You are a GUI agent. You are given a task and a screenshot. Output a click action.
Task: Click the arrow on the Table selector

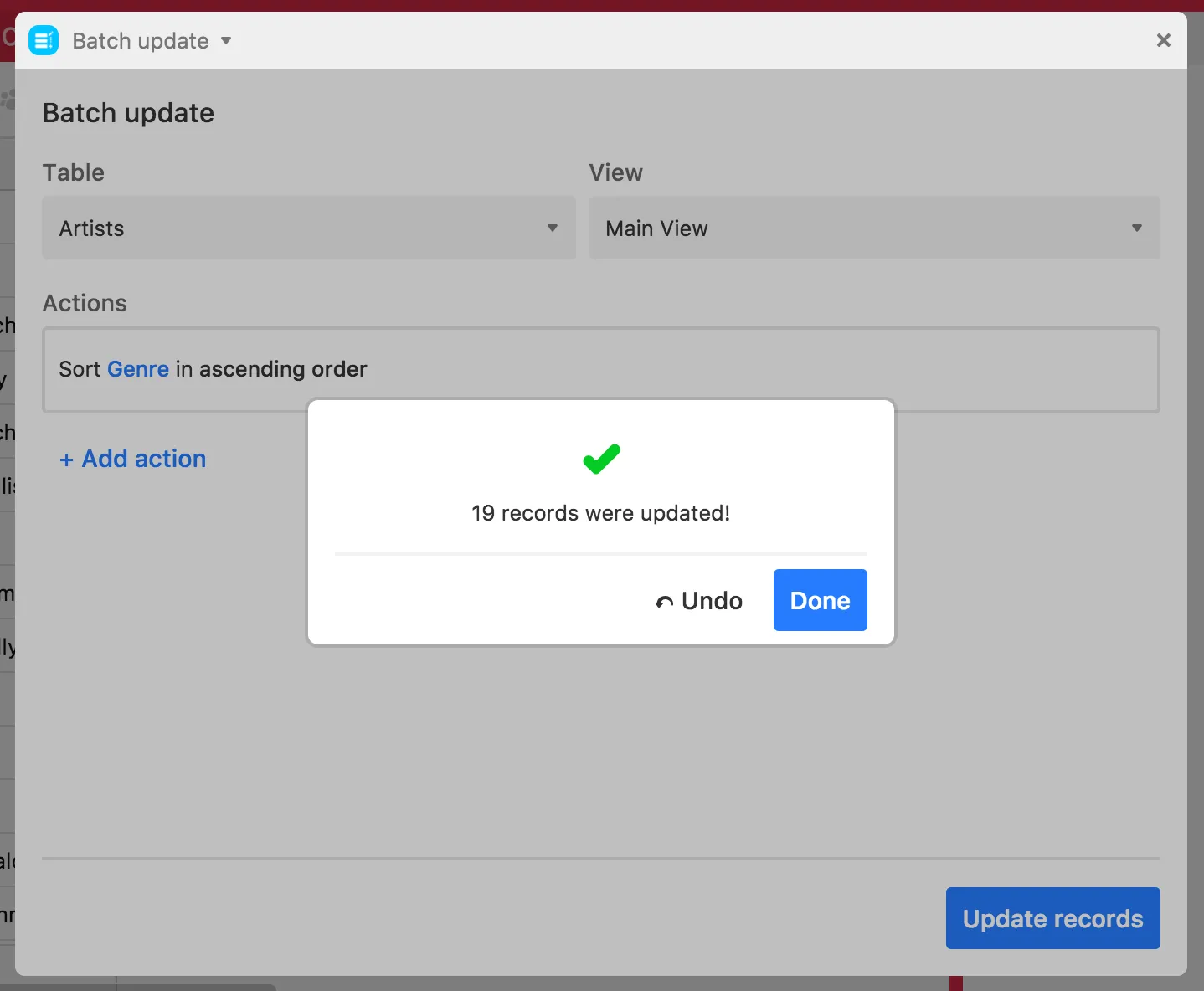coord(553,228)
